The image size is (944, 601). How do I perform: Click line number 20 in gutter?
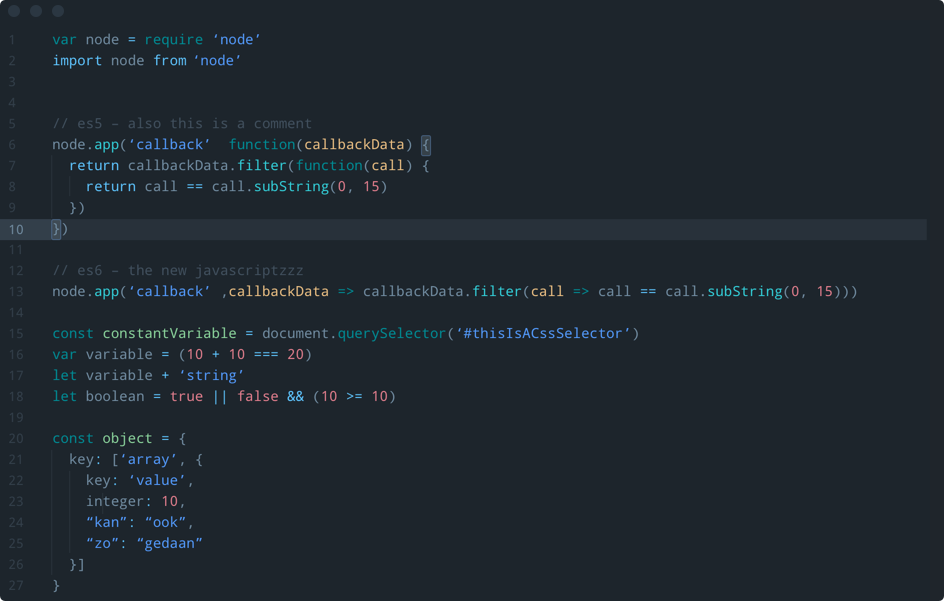tap(16, 438)
